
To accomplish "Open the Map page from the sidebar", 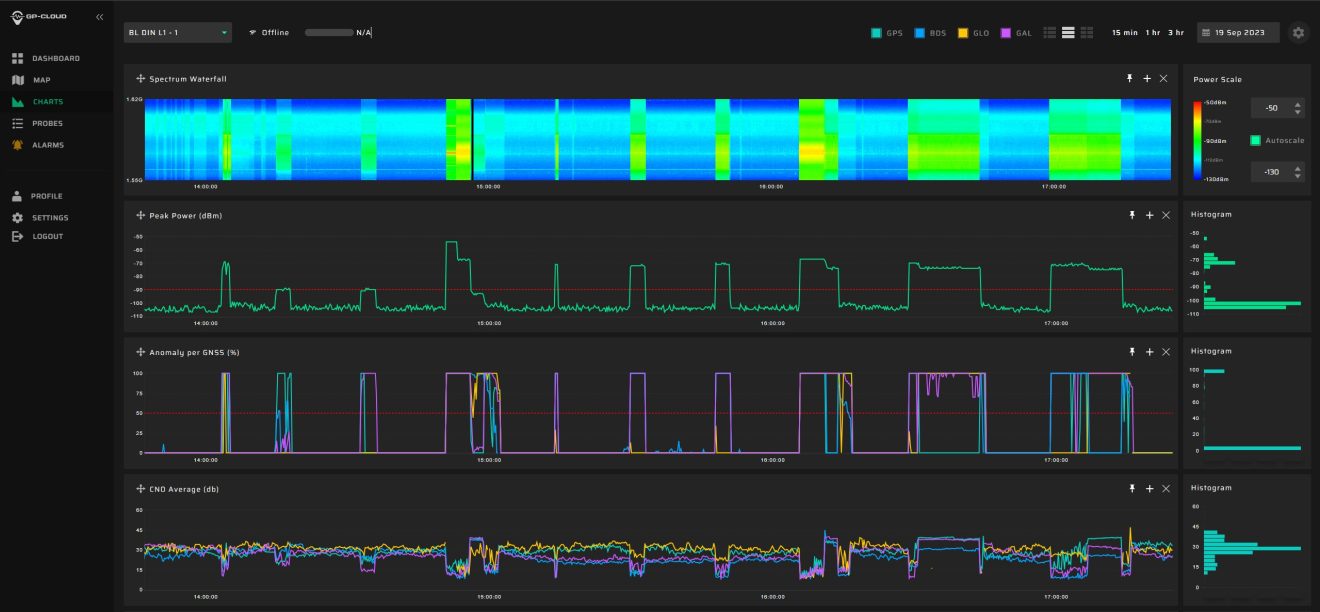I will 40,79.
